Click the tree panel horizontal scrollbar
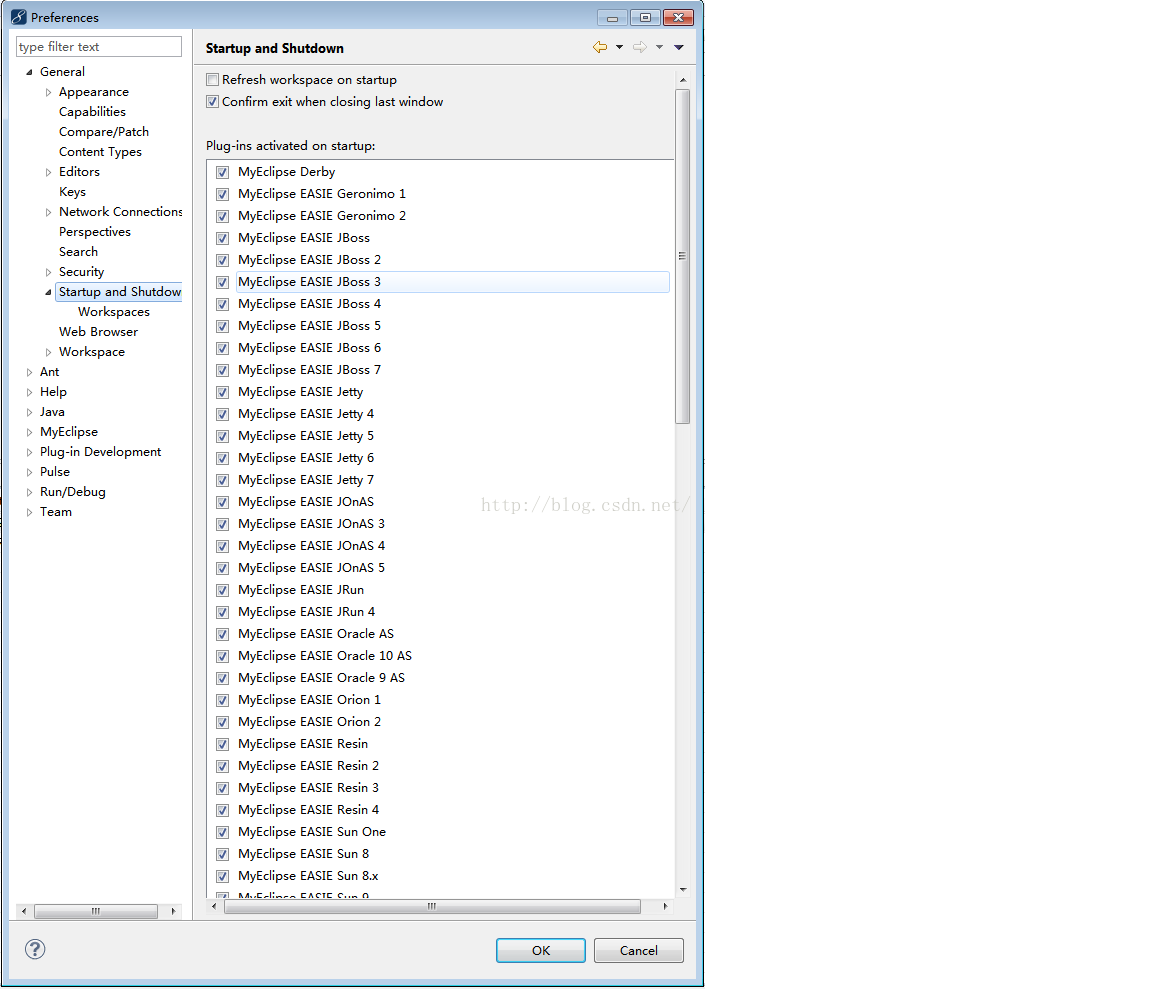This screenshot has height=989, width=1152. point(96,911)
